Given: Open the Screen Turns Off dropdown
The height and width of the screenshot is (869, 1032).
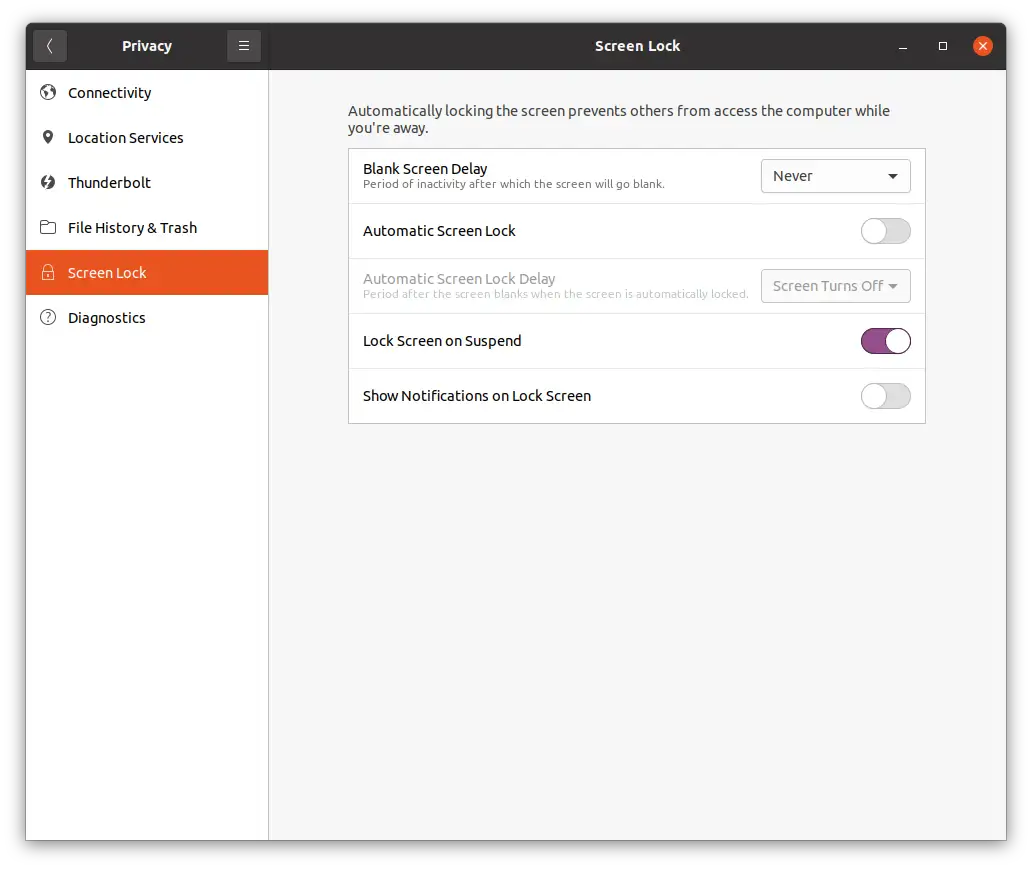Looking at the screenshot, I should click(x=835, y=286).
